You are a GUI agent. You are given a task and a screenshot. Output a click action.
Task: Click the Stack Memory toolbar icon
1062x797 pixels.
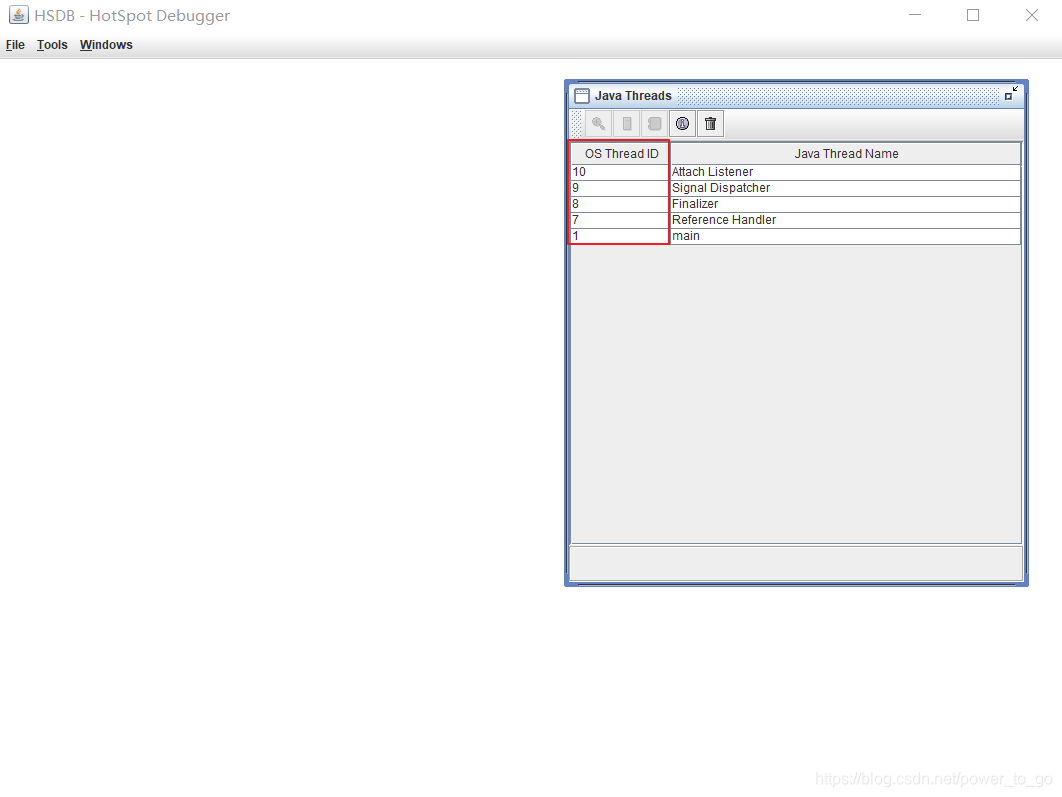point(626,124)
